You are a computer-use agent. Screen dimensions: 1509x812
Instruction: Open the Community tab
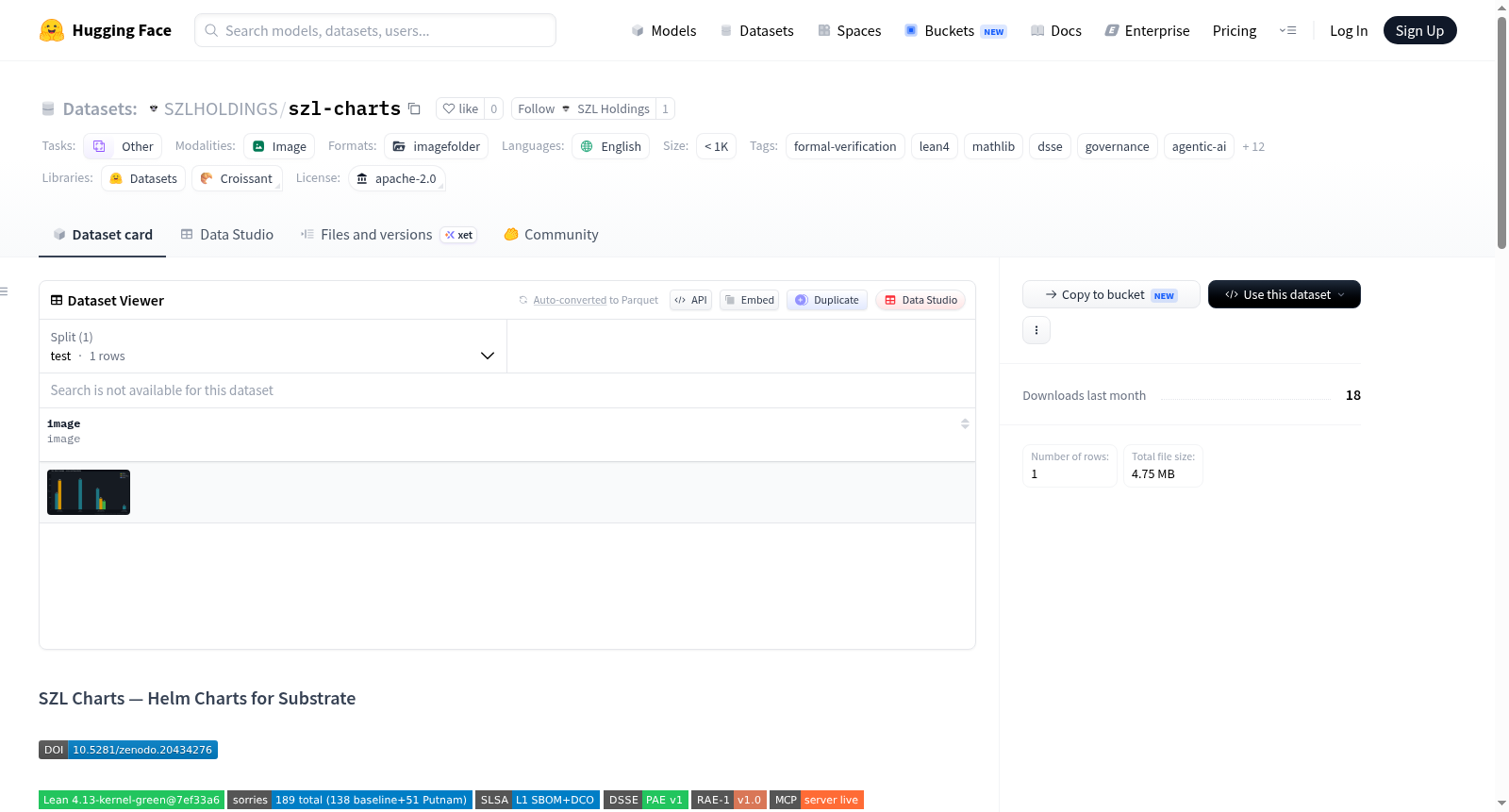point(551,235)
